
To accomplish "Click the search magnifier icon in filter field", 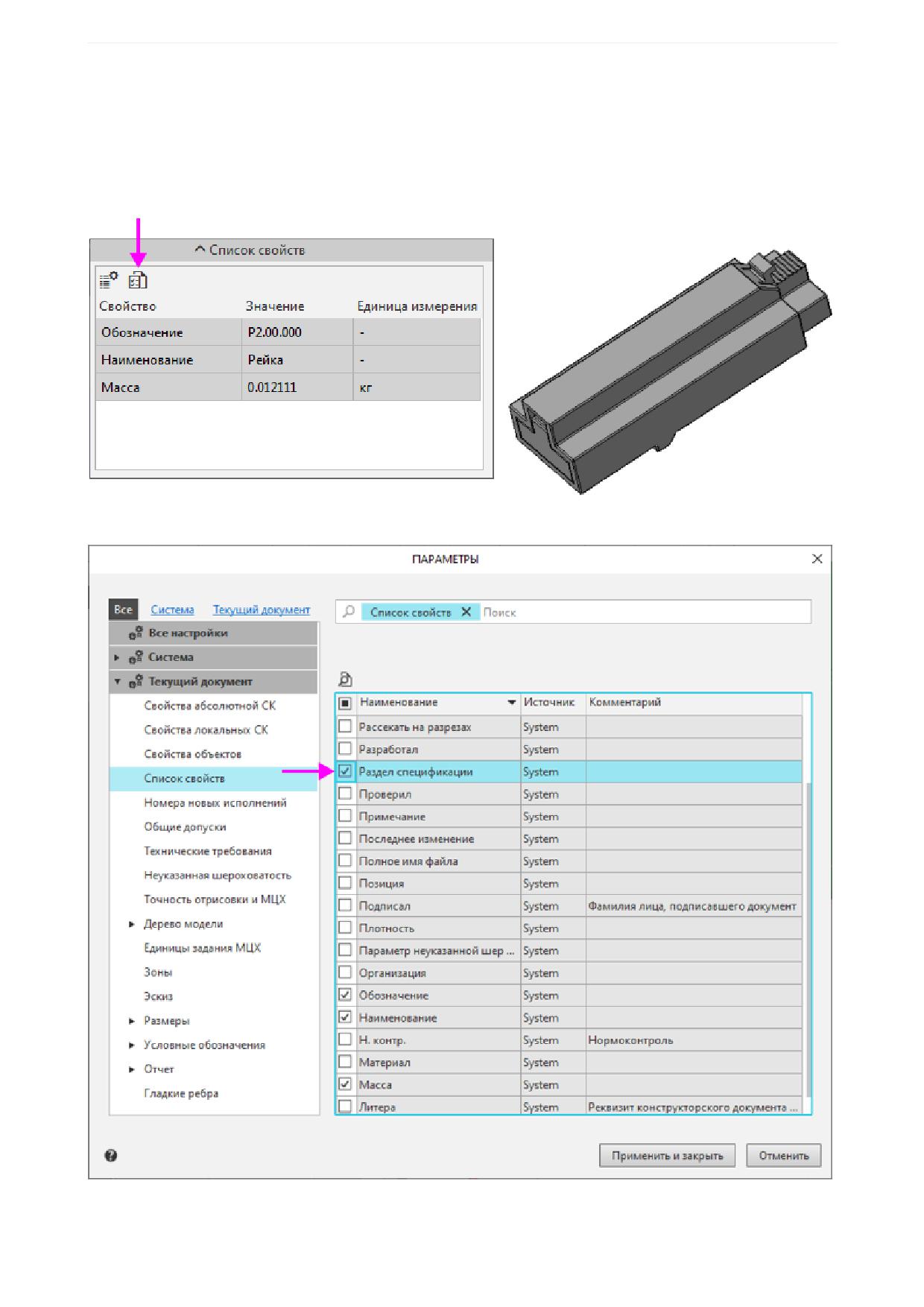I will (348, 612).
